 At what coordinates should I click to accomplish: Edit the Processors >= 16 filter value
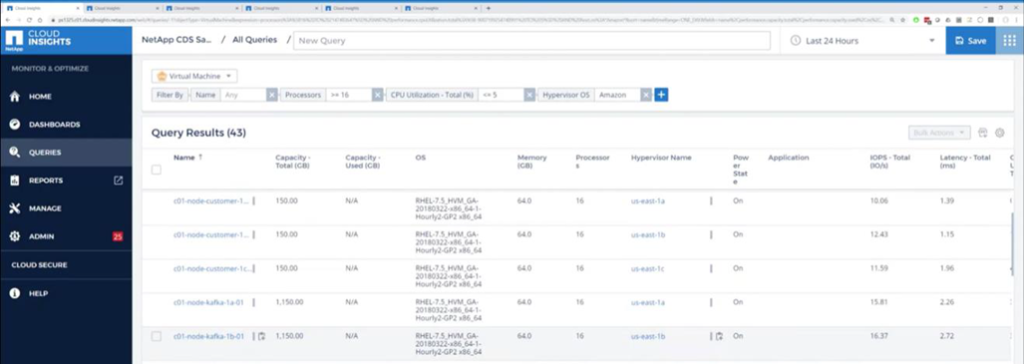[x=349, y=95]
